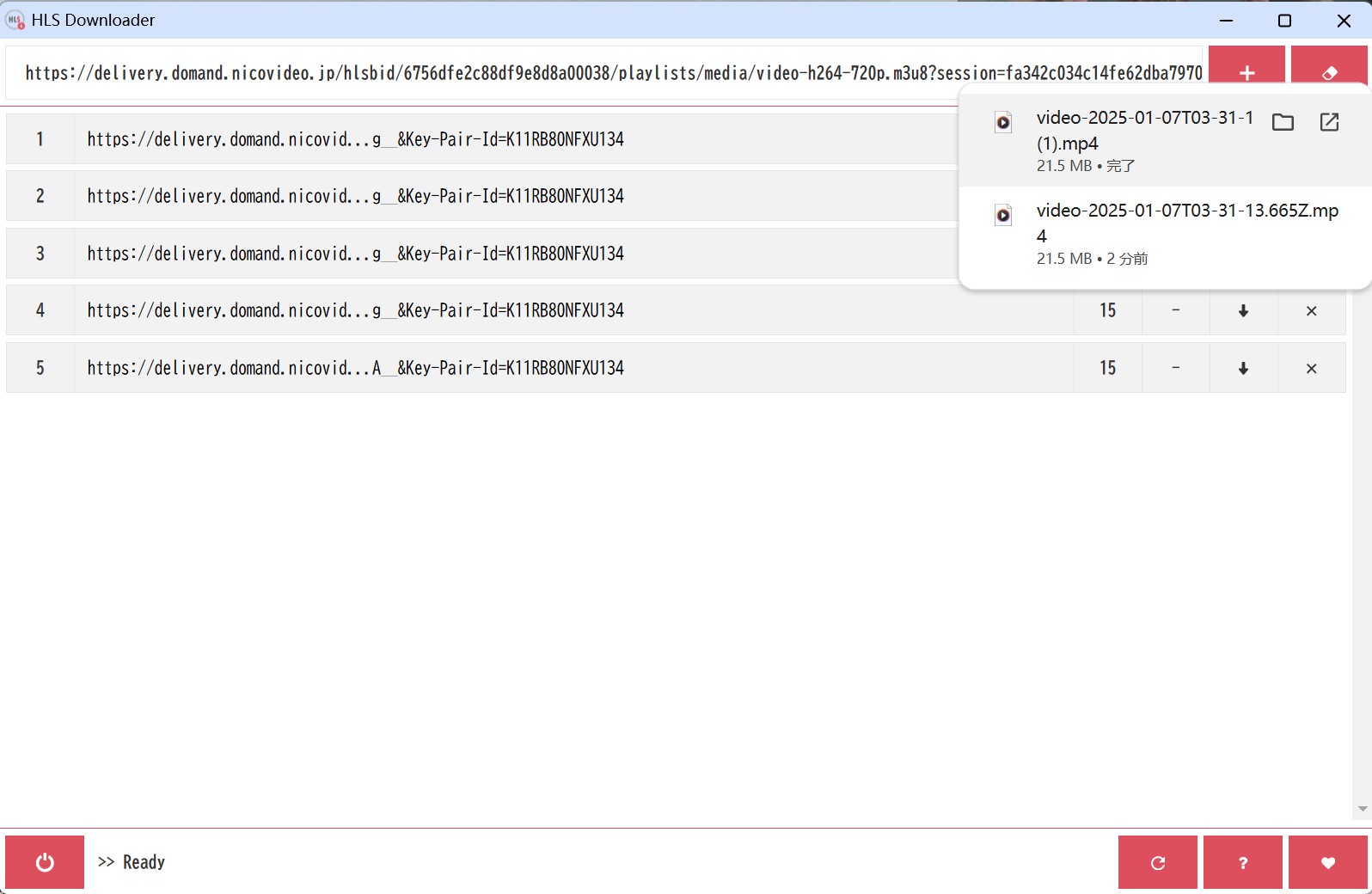Click the number cell of row 2
The image size is (1372, 894).
pyautogui.click(x=40, y=196)
